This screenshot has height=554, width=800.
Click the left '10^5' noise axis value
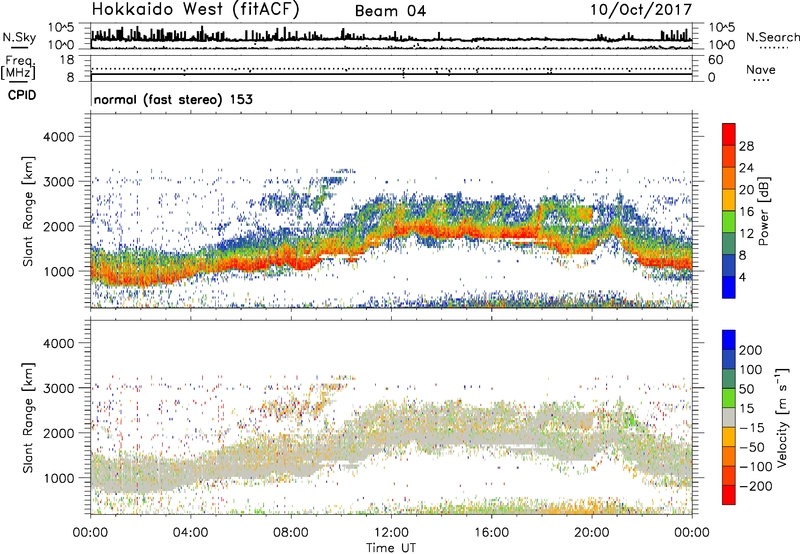61,27
